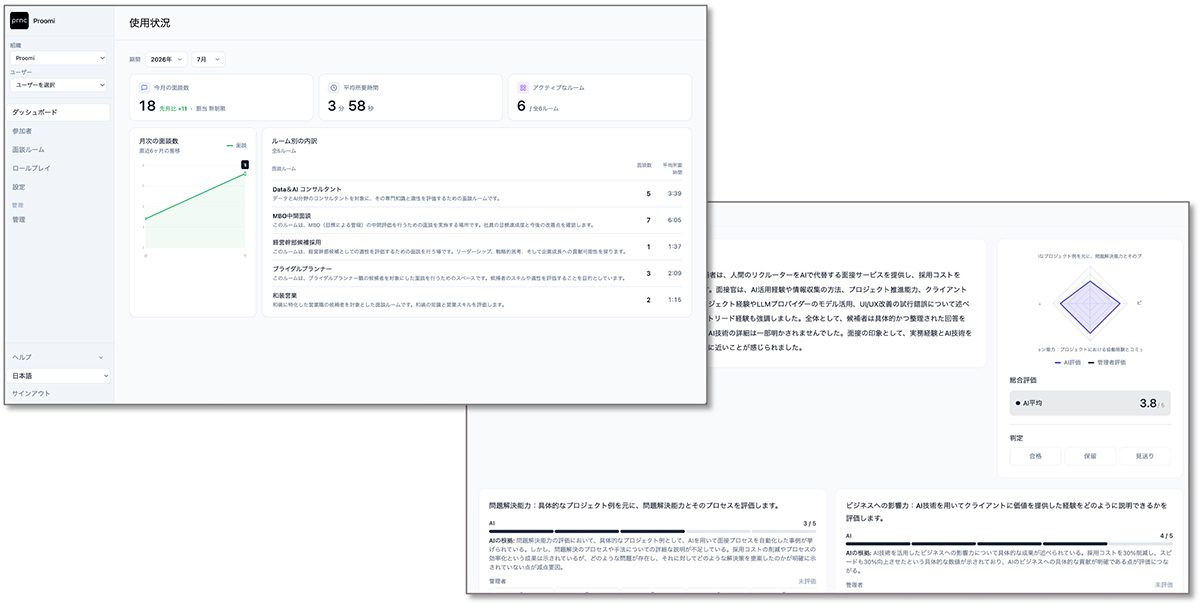The height and width of the screenshot is (606, 1200).
Task: Click the chat bubble icon beside 今月の面談数
Action: [x=145, y=87]
